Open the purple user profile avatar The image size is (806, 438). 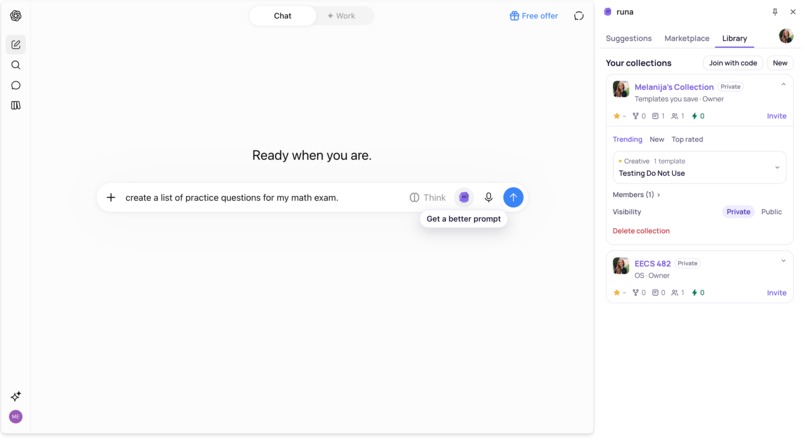point(16,416)
